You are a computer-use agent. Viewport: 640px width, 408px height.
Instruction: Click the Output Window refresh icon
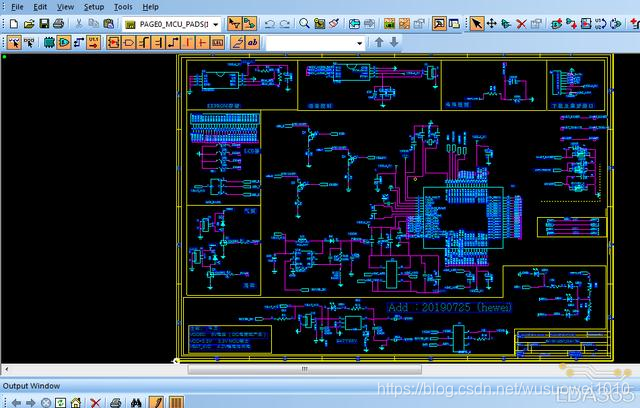[60, 403]
